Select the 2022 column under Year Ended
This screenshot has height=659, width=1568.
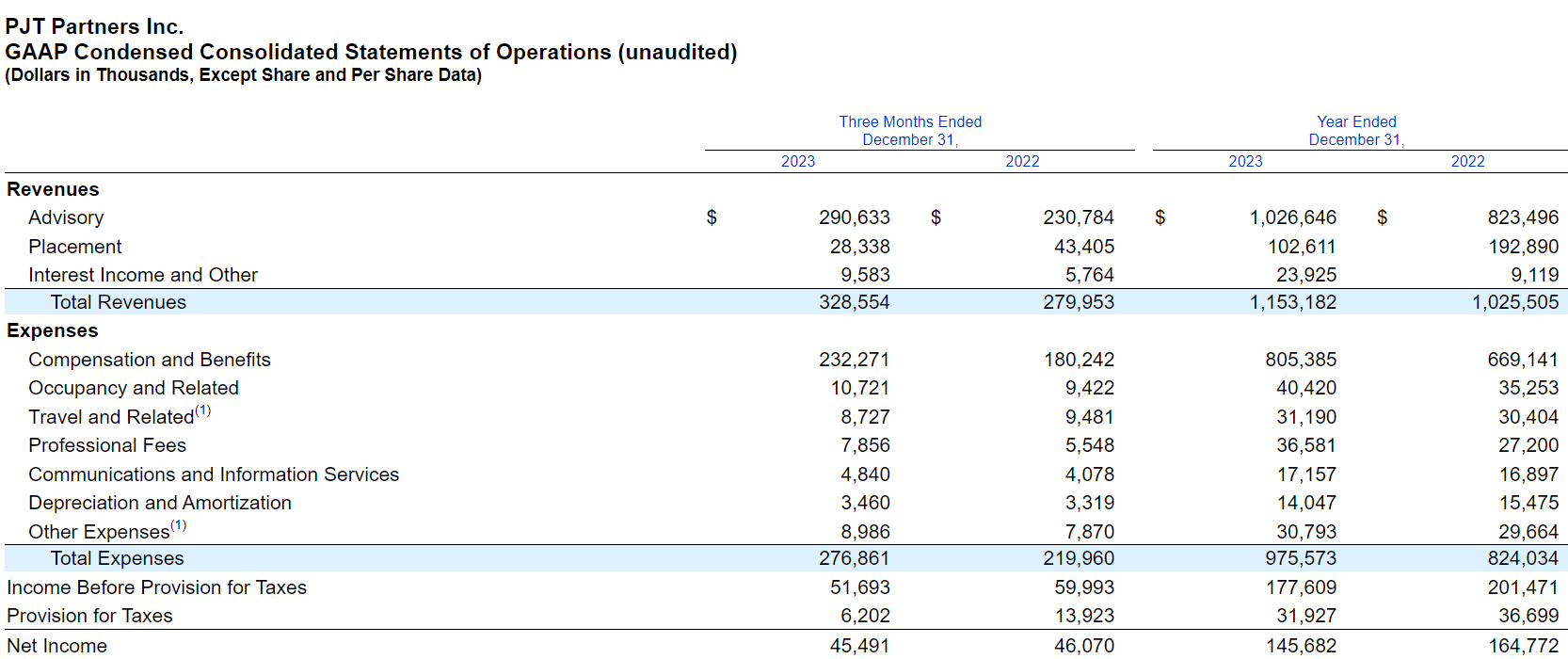[x=1467, y=162]
